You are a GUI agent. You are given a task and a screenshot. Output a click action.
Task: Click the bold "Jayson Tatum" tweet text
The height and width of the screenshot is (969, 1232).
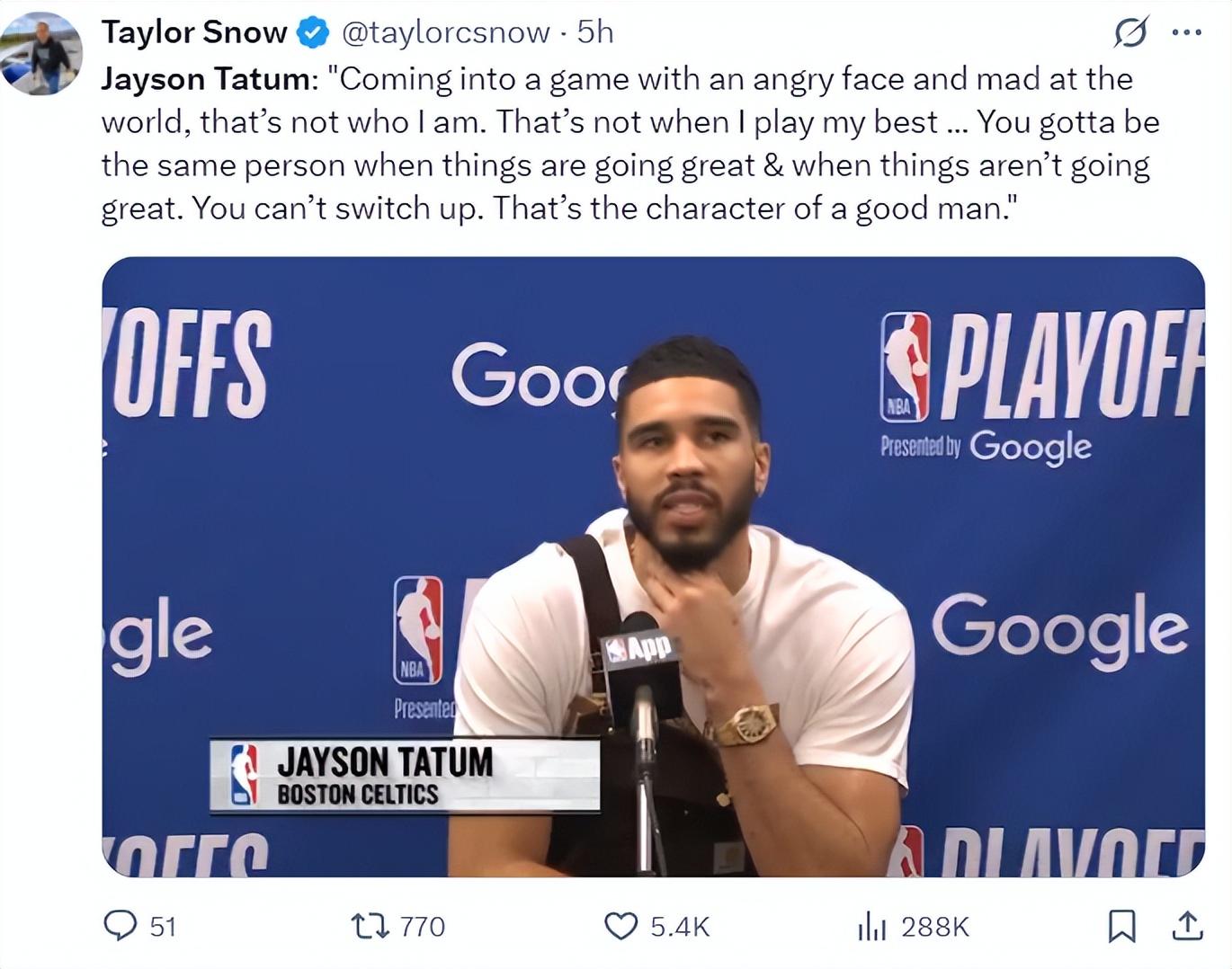205,79
